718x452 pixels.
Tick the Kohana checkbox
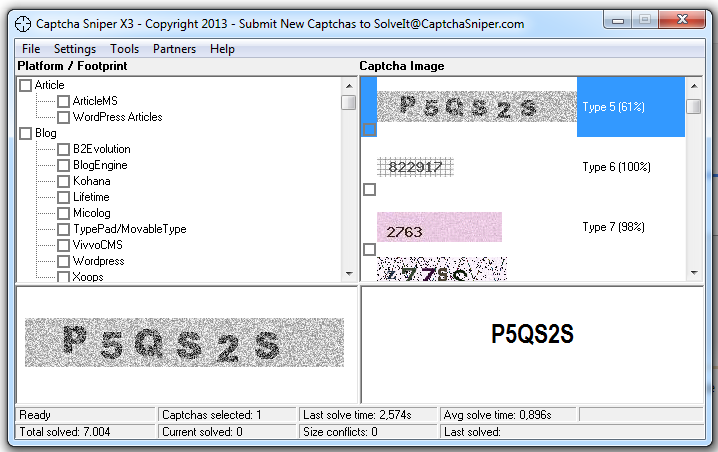64,181
